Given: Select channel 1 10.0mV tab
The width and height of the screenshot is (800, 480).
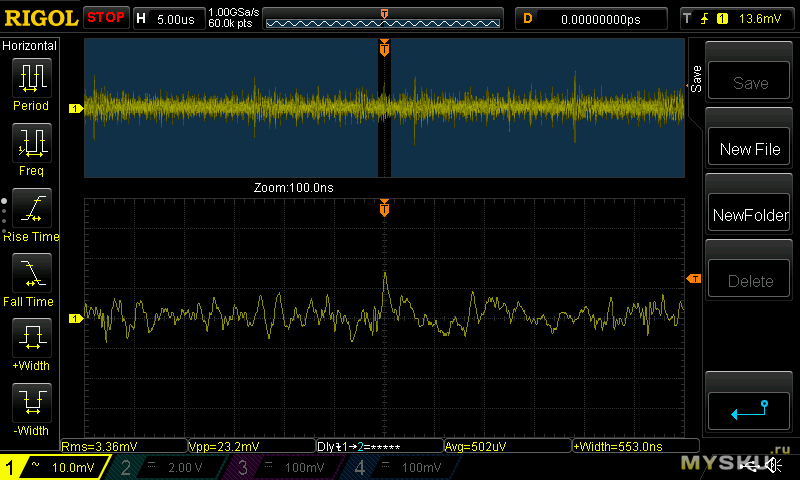Looking at the screenshot, I should [54, 467].
